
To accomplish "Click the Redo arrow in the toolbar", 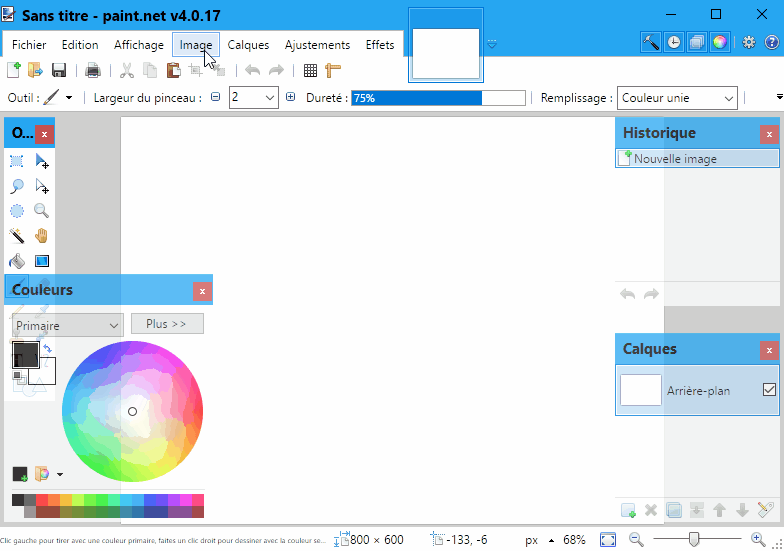I will point(276,70).
